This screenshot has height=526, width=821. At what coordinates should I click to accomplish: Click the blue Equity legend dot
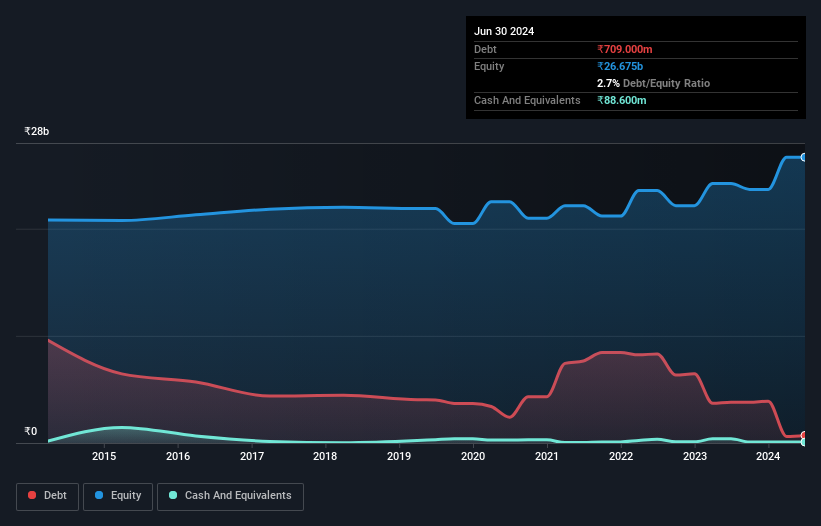tap(99, 495)
